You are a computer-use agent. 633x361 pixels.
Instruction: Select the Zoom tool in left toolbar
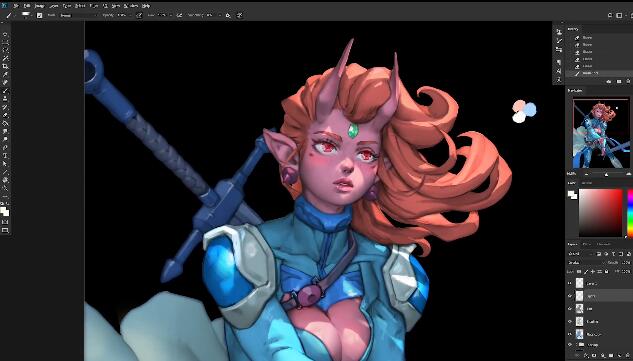coord(5,188)
